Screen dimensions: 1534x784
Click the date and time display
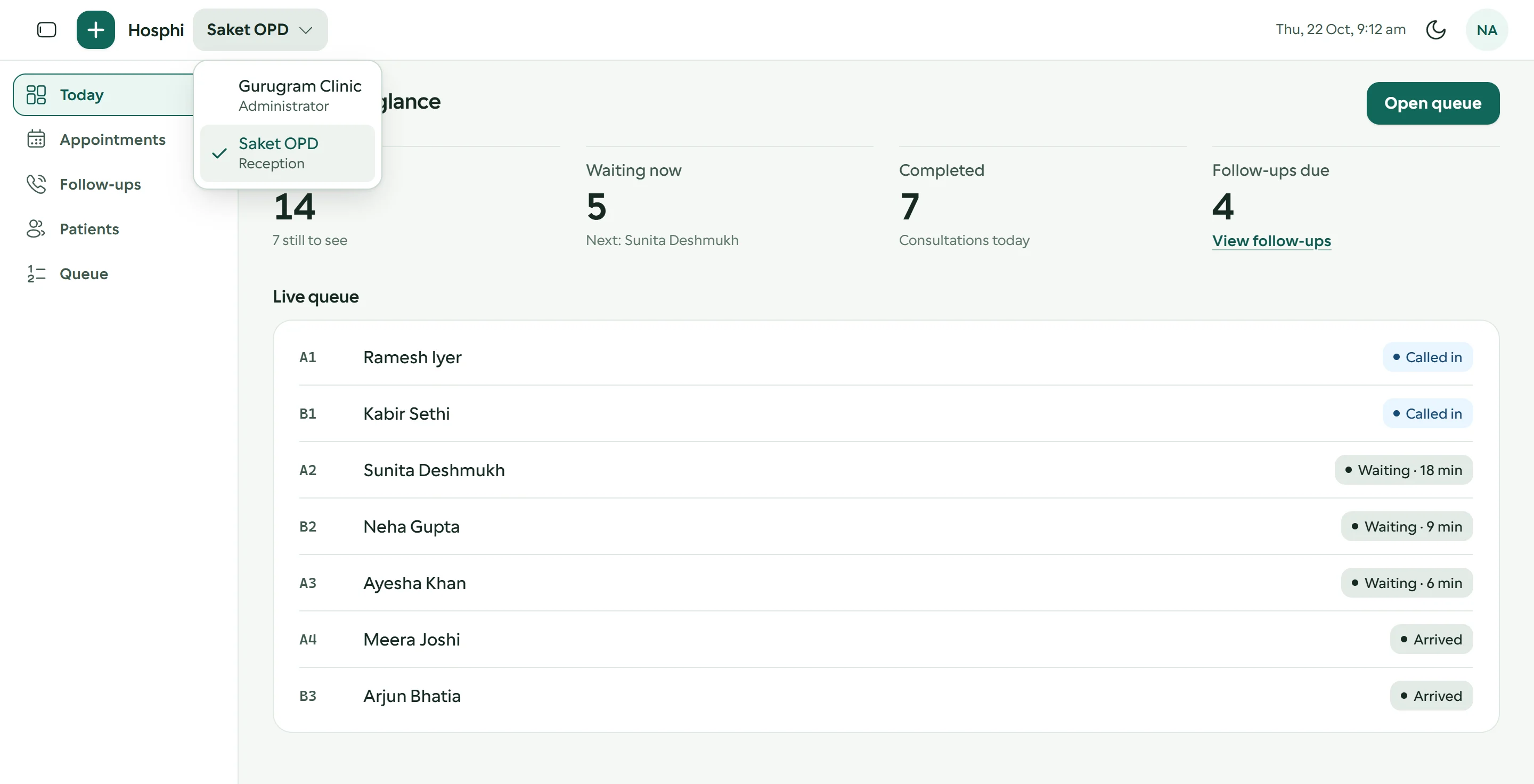tap(1340, 30)
